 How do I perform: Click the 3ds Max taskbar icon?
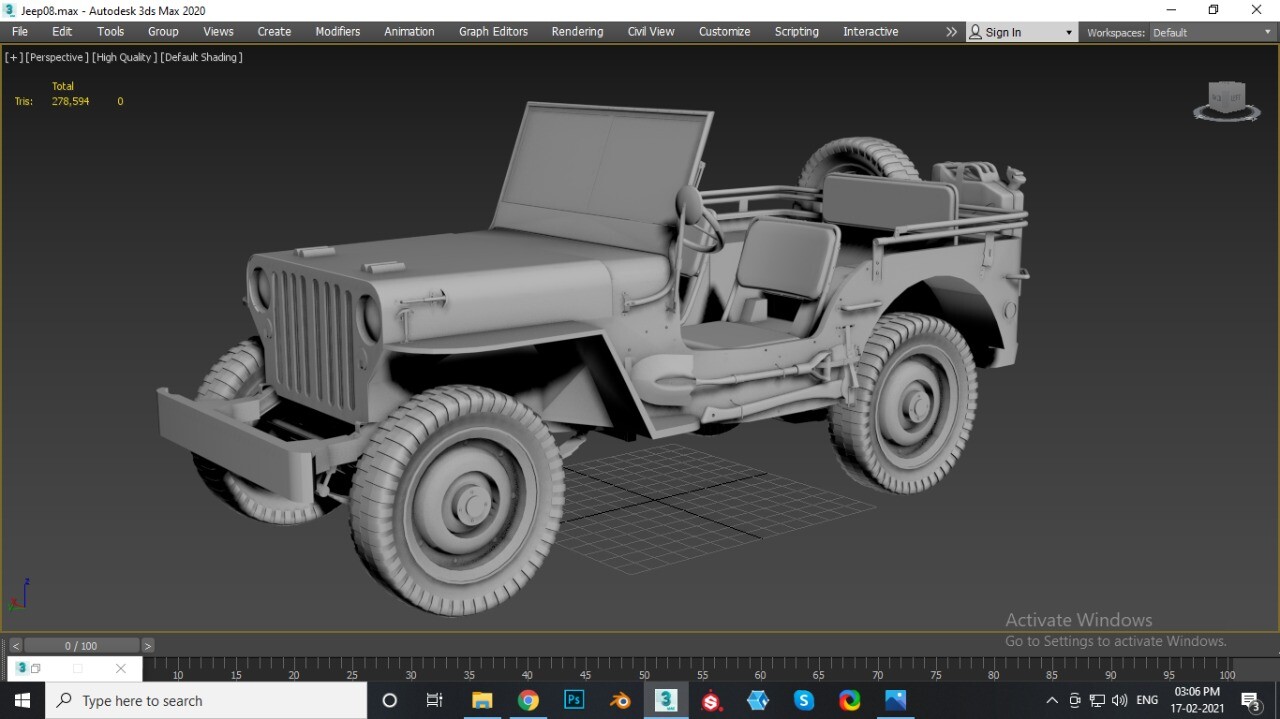(666, 700)
